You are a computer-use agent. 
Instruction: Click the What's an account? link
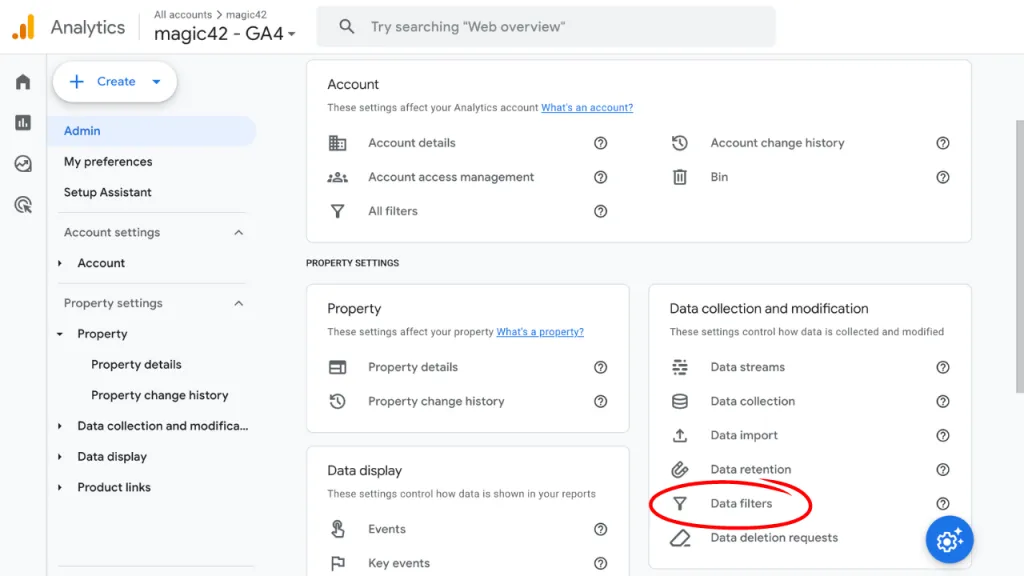586,107
